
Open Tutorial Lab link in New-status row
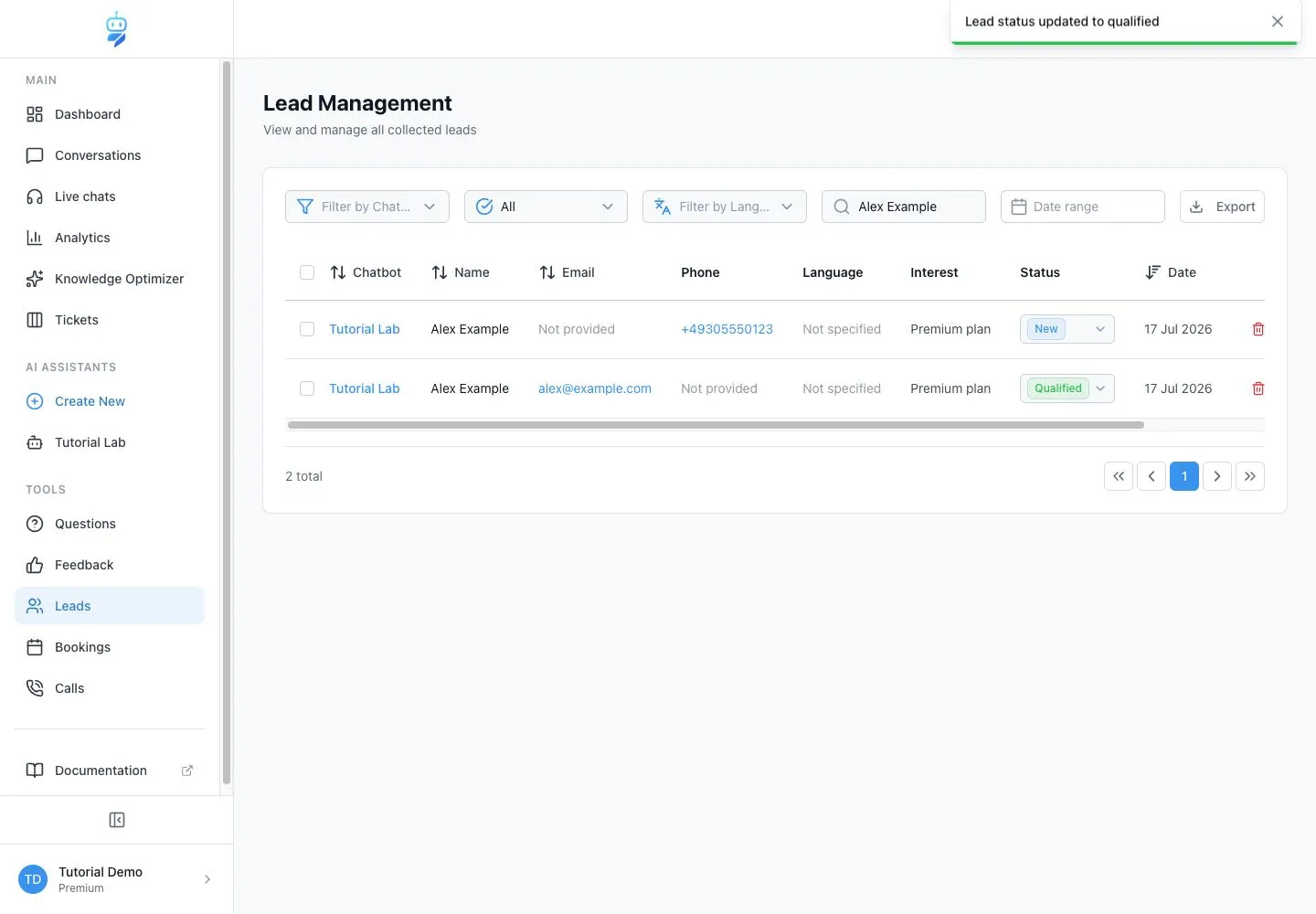tap(365, 329)
